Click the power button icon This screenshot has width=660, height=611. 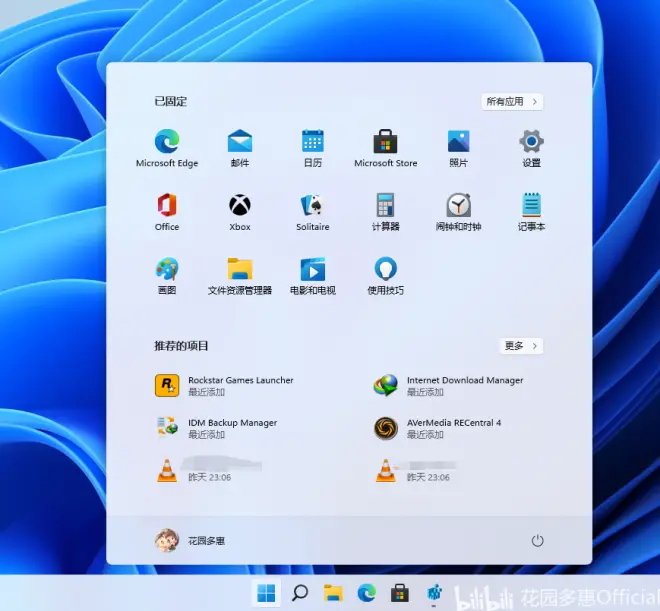[x=538, y=540]
